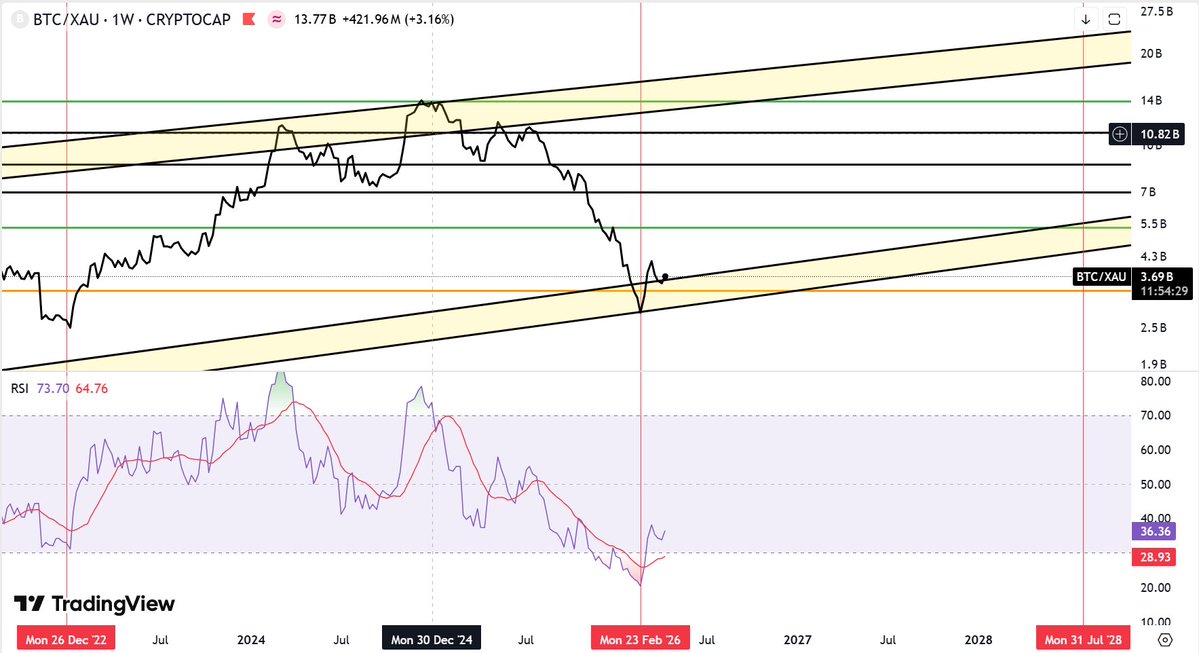The image size is (1199, 653).
Task: Click the 20.00 RSI axis label
Action: (1155, 587)
